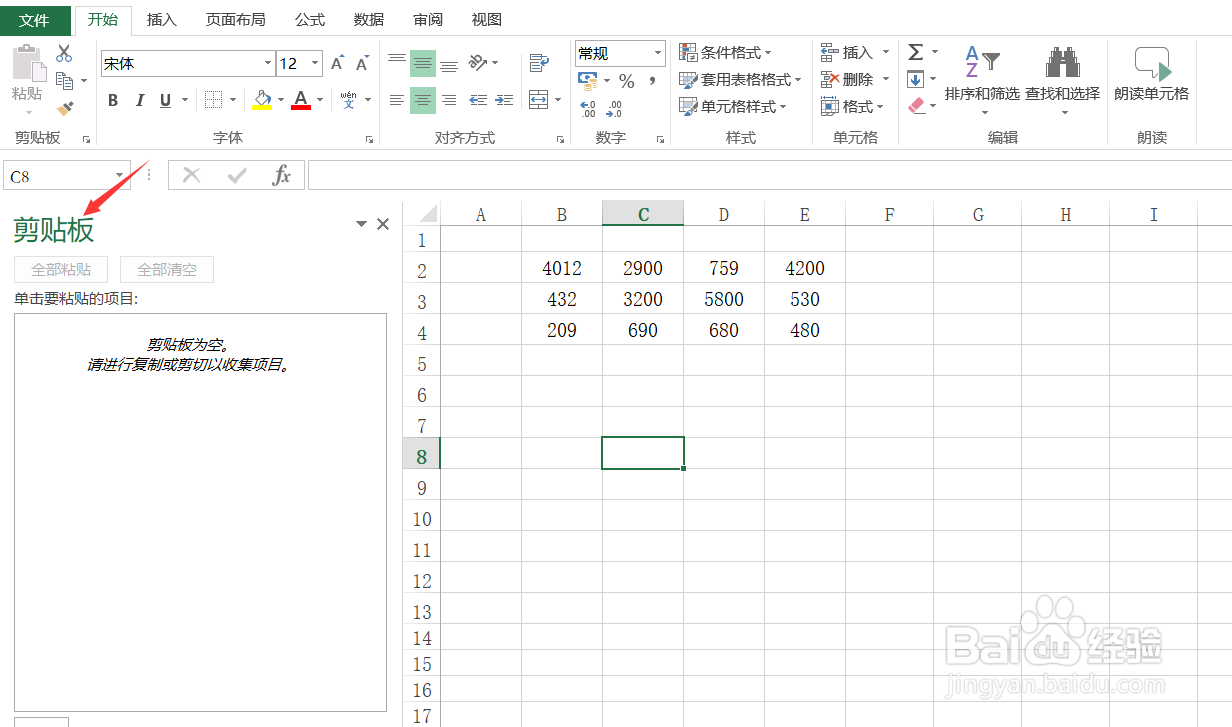Open 排序和筛选 sort and filter menu
This screenshot has height=727, width=1232.
(x=982, y=80)
